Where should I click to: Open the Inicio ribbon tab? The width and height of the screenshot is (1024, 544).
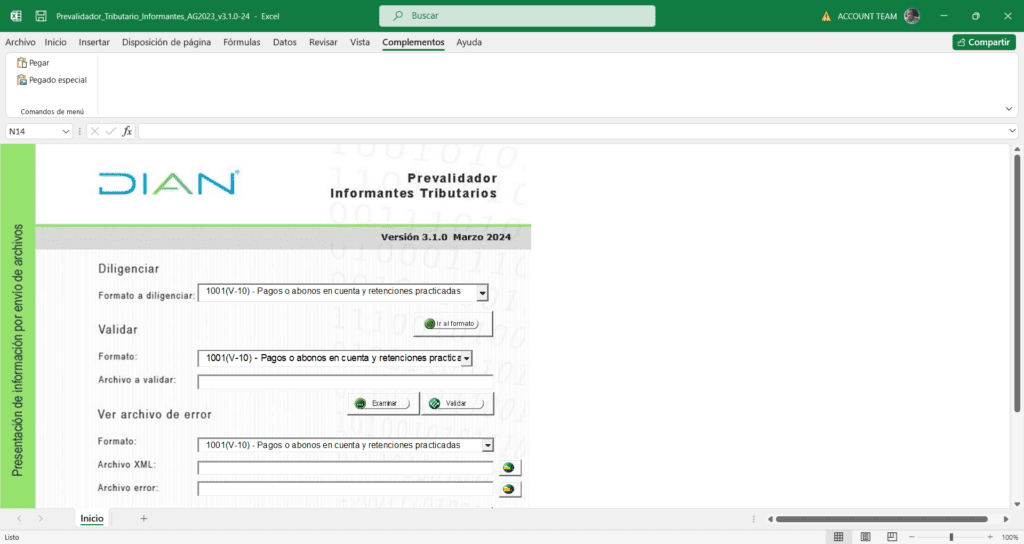tap(56, 42)
